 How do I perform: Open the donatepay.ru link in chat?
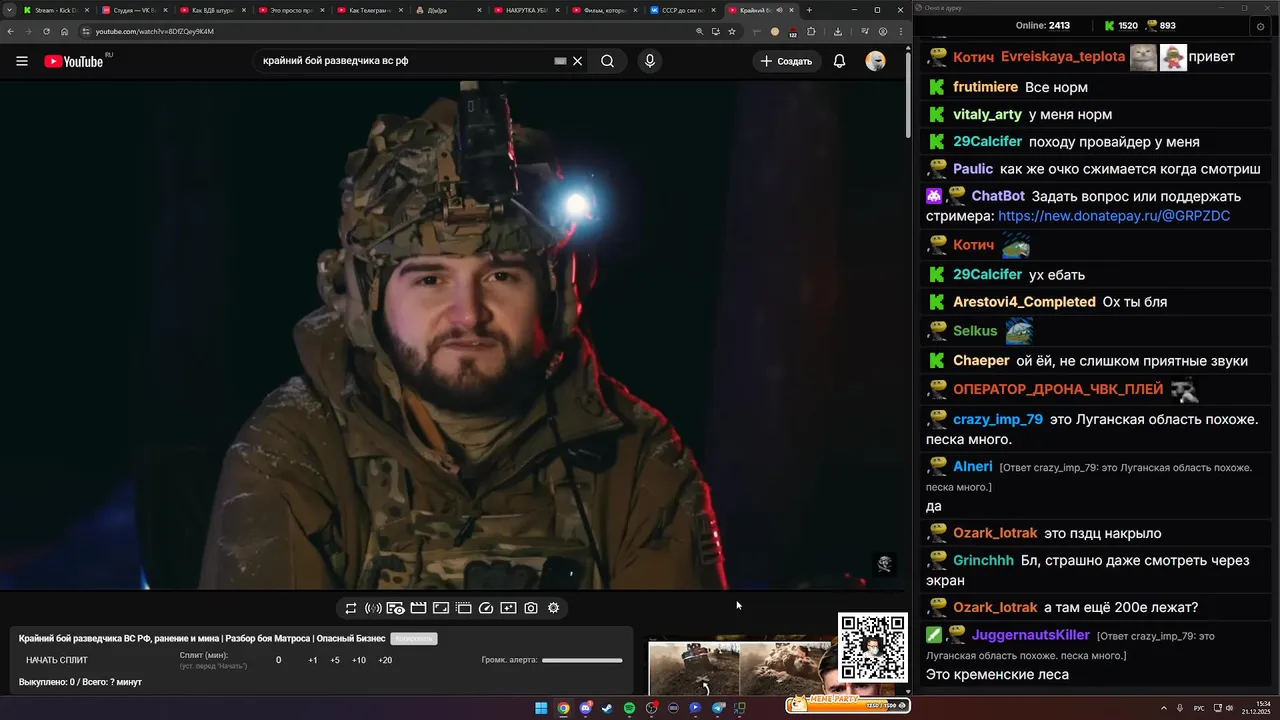[1114, 216]
